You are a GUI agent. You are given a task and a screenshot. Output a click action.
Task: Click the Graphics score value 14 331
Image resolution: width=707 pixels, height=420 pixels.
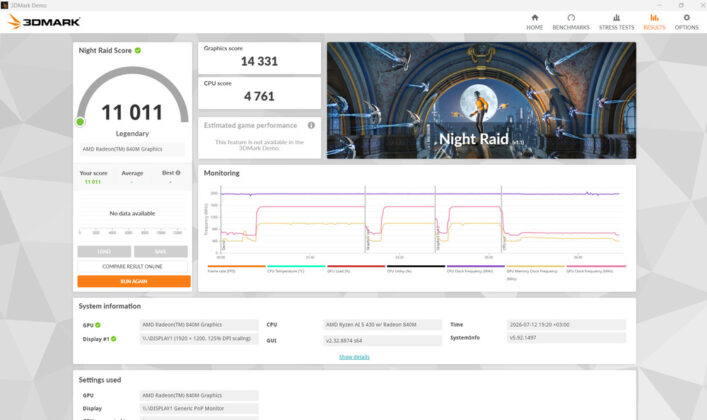point(259,61)
